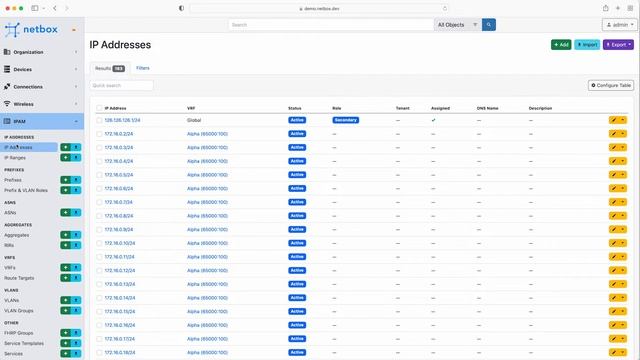Click the green Add button
The height and width of the screenshot is (360, 640).
coord(561,44)
